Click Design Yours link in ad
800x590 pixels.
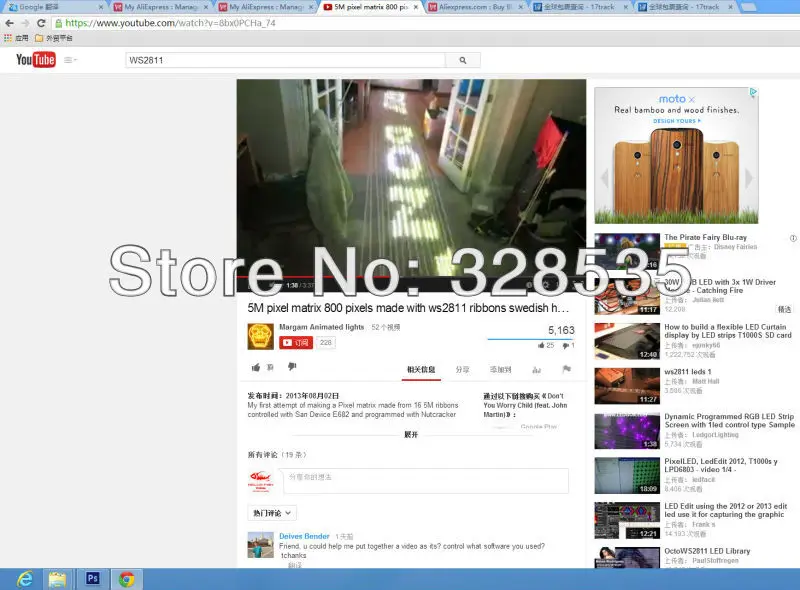677,121
